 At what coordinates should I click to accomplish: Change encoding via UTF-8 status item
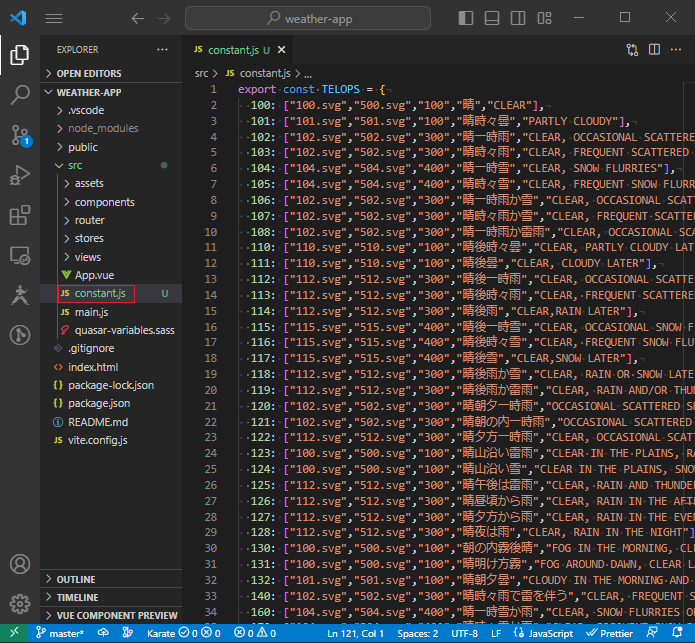coord(465,633)
